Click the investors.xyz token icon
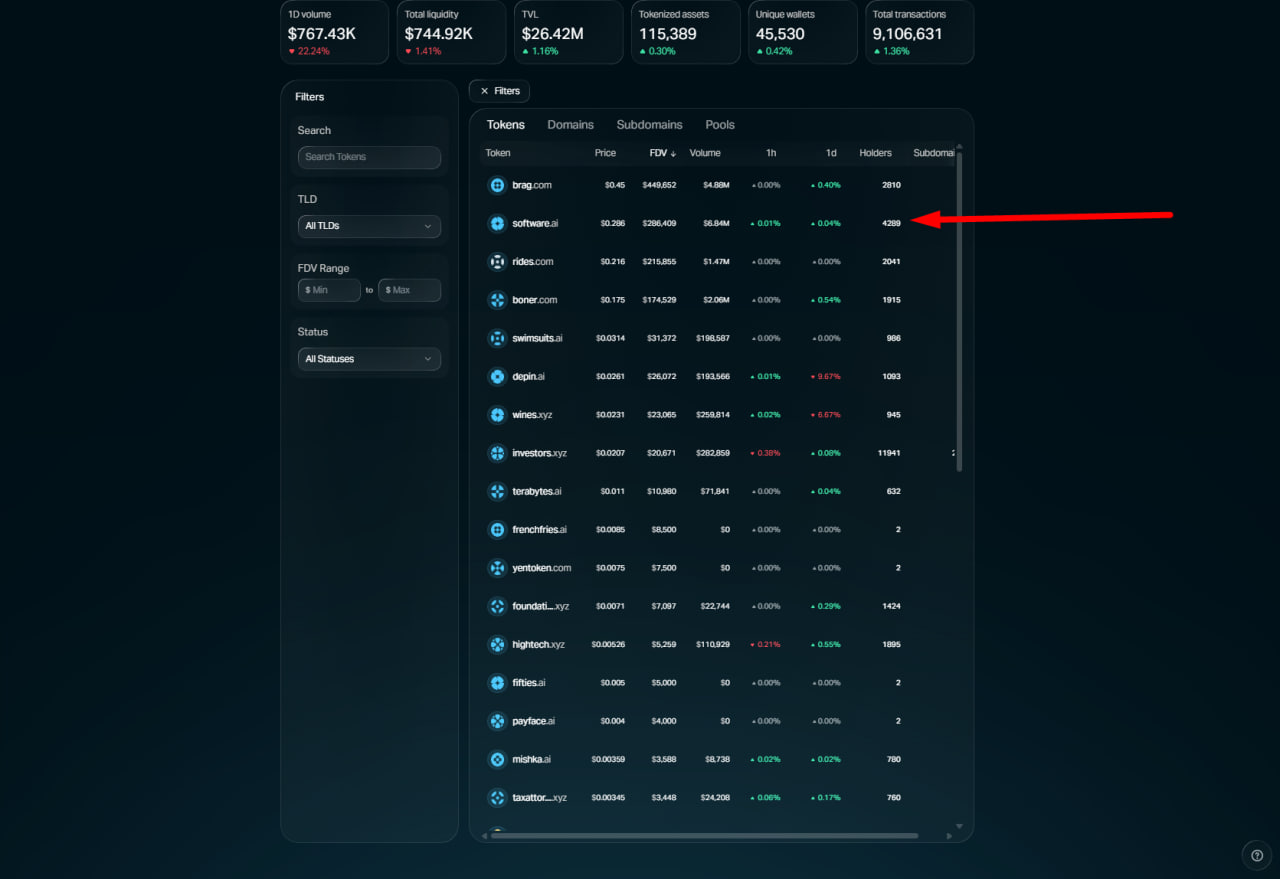 (497, 453)
